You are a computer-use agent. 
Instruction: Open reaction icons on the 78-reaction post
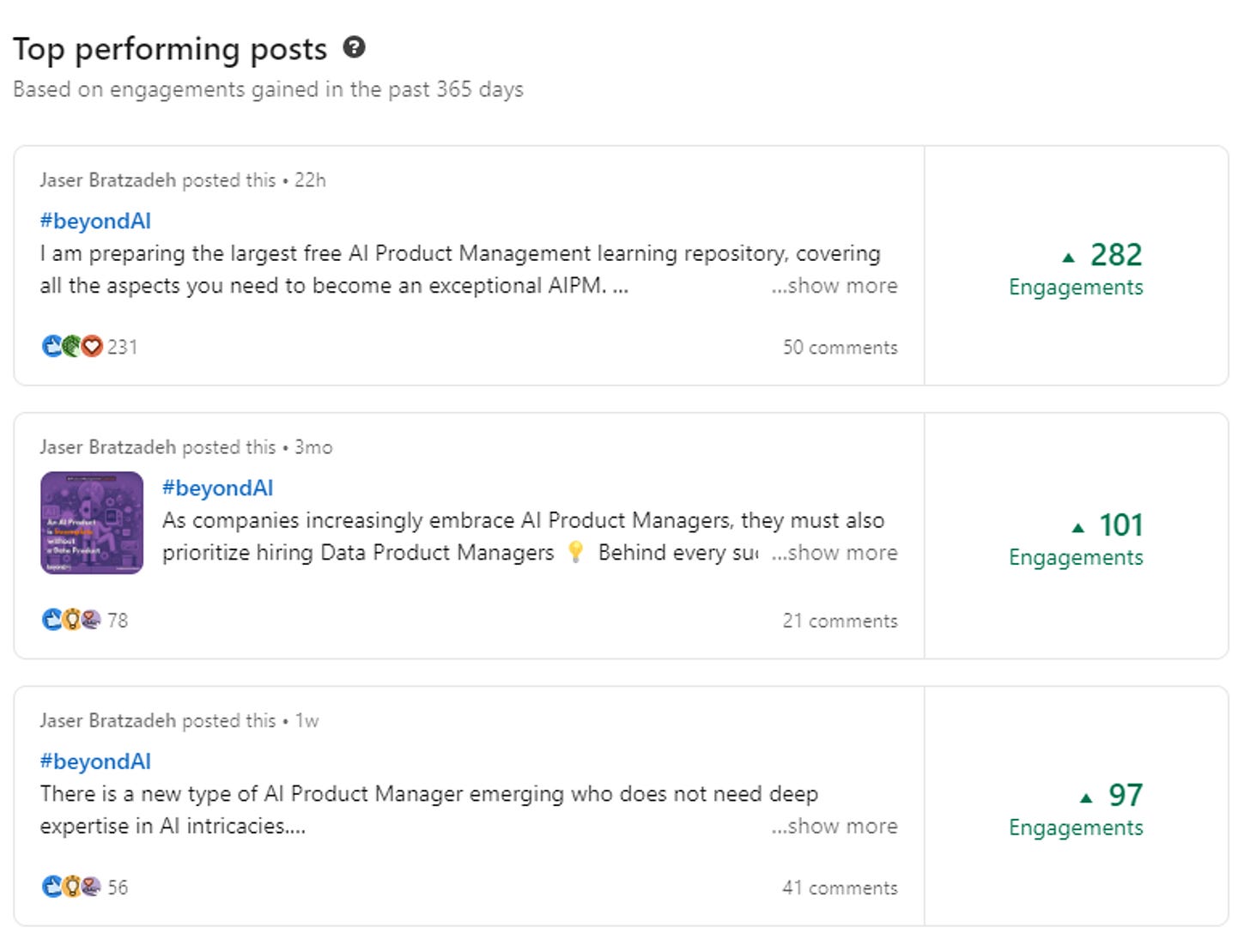pos(72,620)
